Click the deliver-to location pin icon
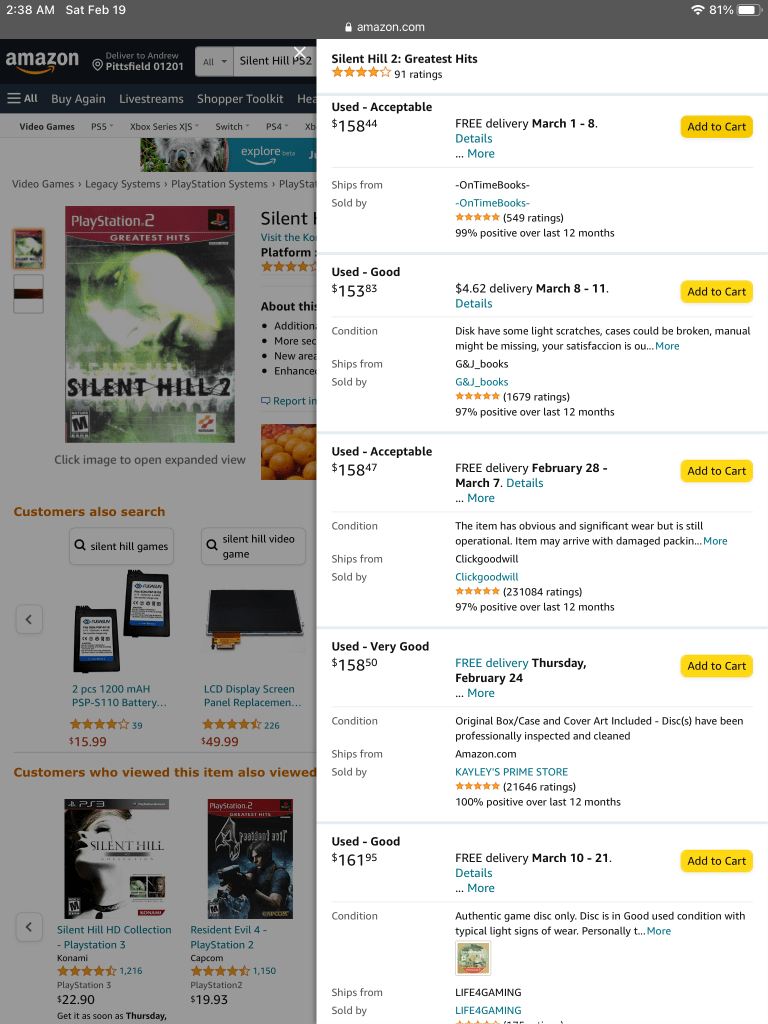Viewport: 768px width, 1024px height. [98, 66]
